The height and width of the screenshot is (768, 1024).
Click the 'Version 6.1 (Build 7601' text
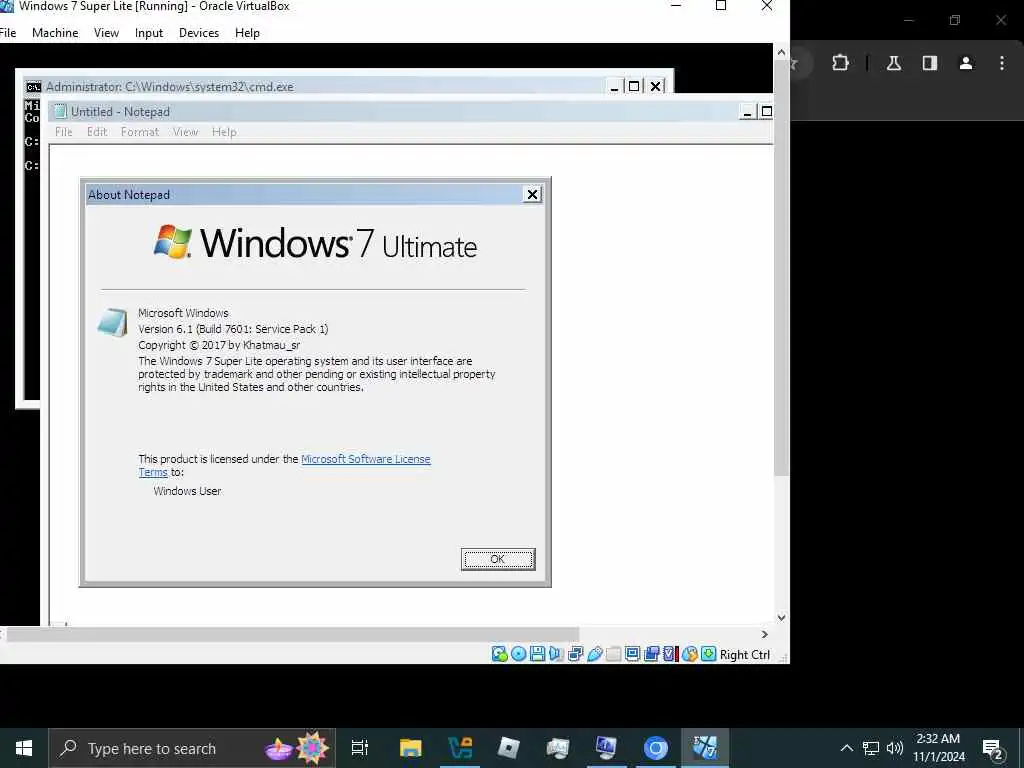pos(194,329)
